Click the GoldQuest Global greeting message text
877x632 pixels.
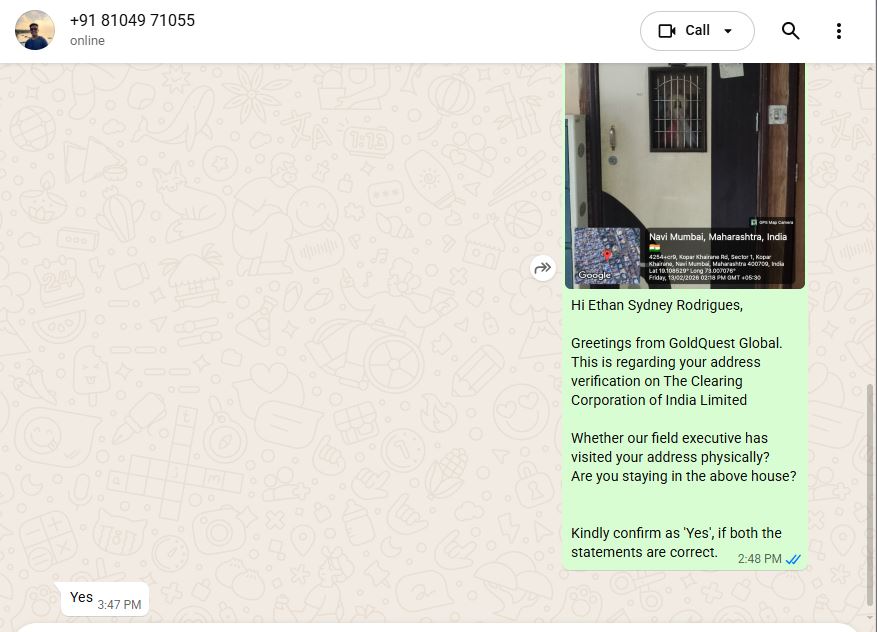click(x=676, y=343)
